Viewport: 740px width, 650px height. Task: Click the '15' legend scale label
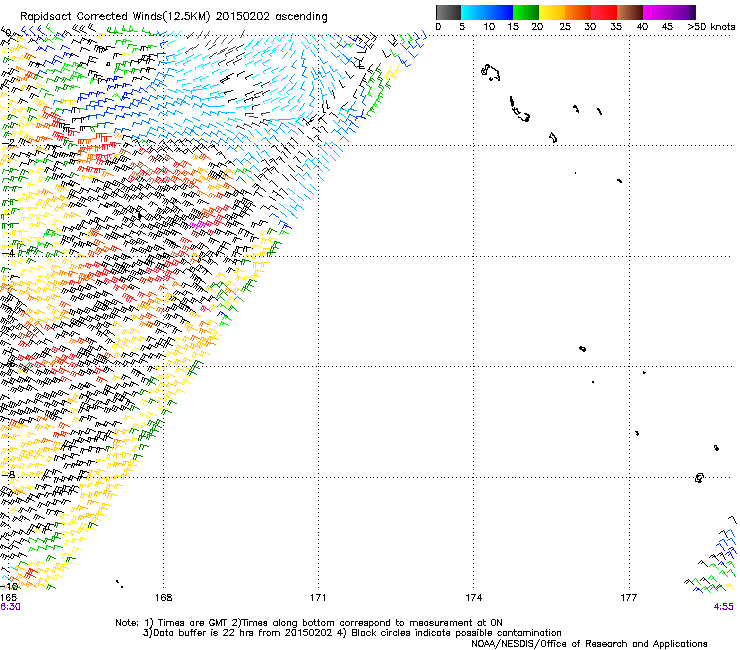pyautogui.click(x=513, y=26)
